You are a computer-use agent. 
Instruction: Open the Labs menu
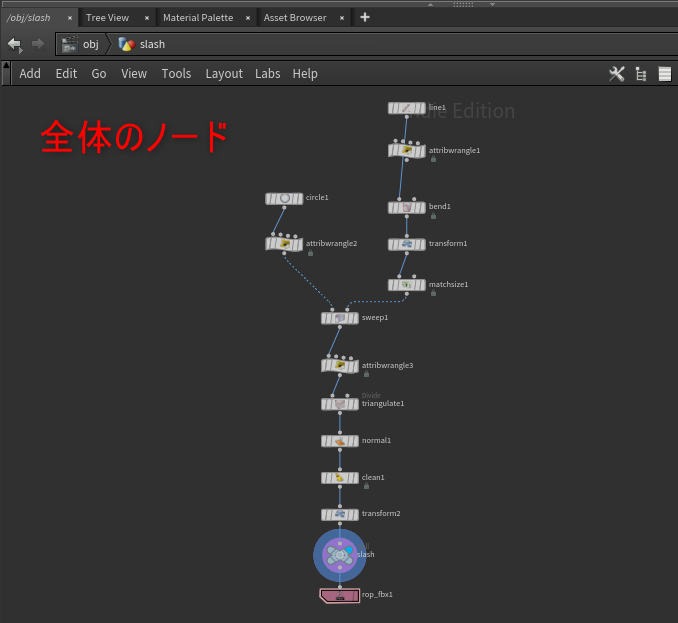[x=268, y=73]
